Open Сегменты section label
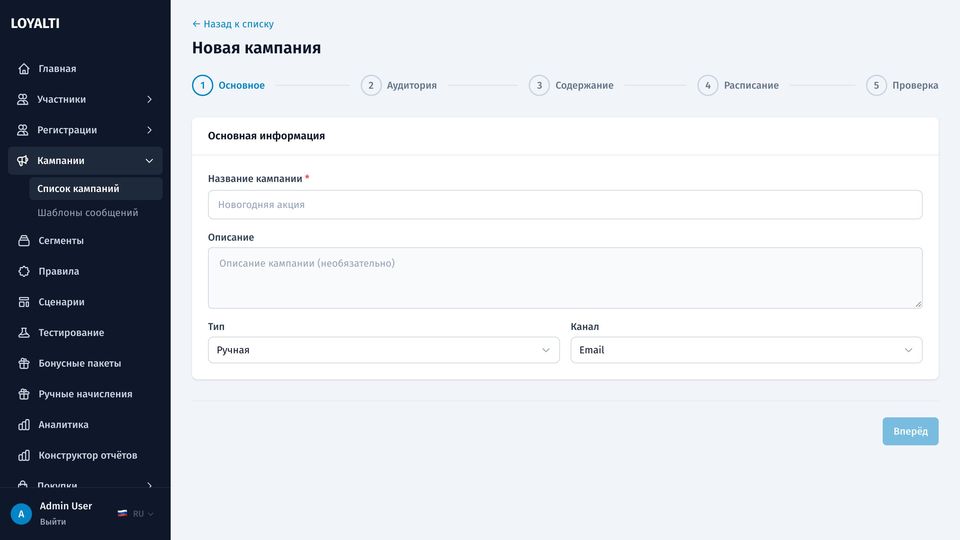The image size is (960, 540). [x=61, y=241]
